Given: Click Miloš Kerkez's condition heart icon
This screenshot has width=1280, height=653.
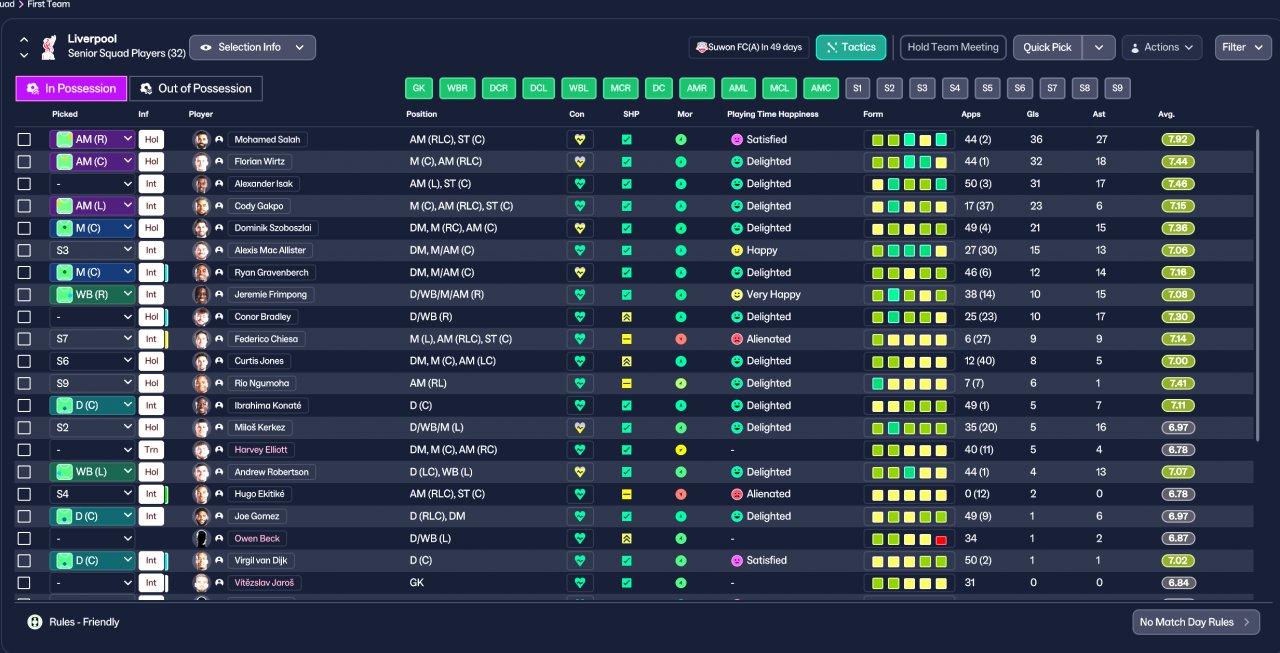Looking at the screenshot, I should click(579, 428).
